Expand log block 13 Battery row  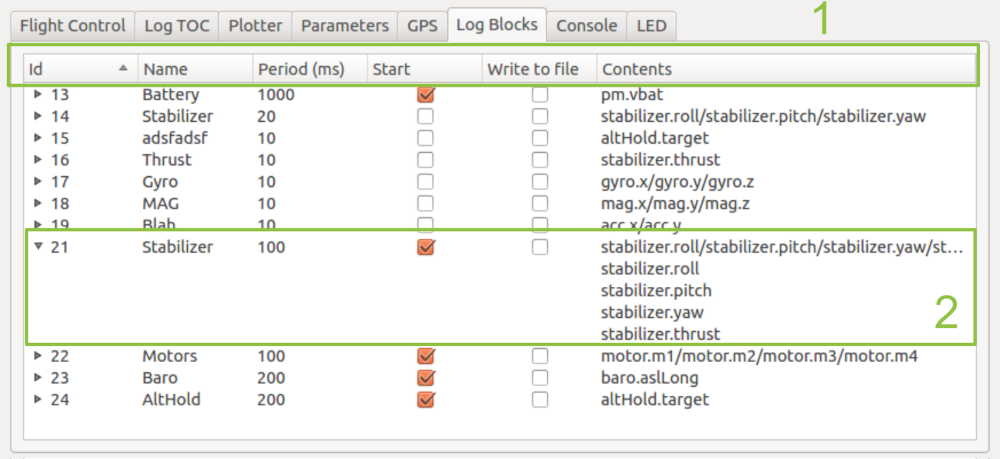point(38,95)
